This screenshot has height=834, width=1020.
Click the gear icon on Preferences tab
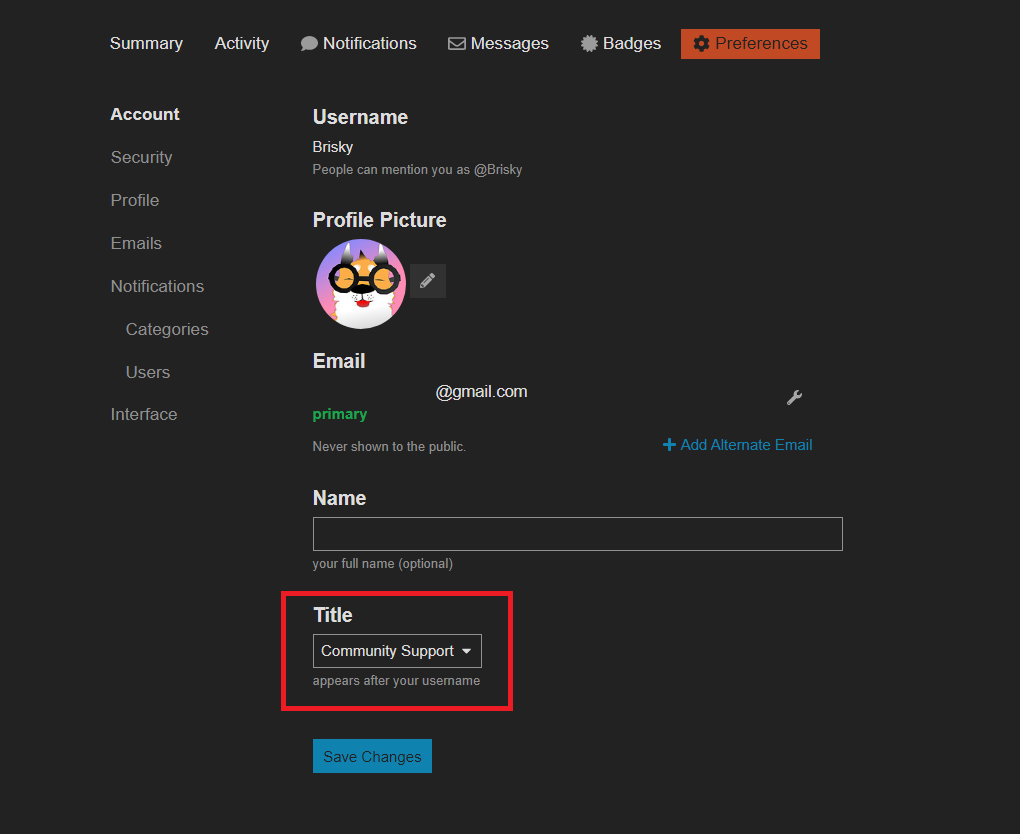701,44
